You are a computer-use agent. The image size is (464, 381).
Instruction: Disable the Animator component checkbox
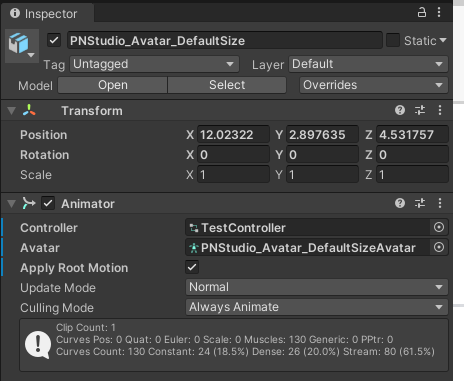pyautogui.click(x=48, y=203)
